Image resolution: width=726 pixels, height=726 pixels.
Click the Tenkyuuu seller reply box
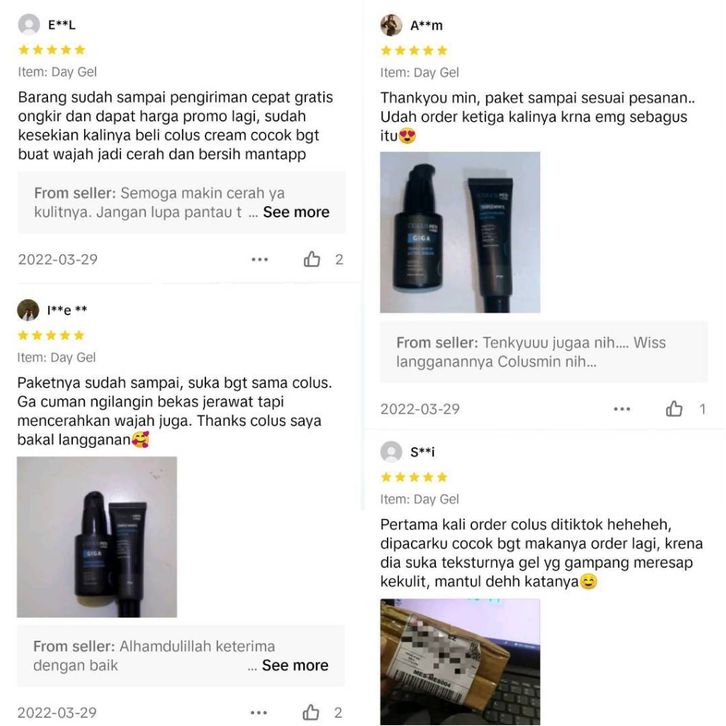pos(544,352)
